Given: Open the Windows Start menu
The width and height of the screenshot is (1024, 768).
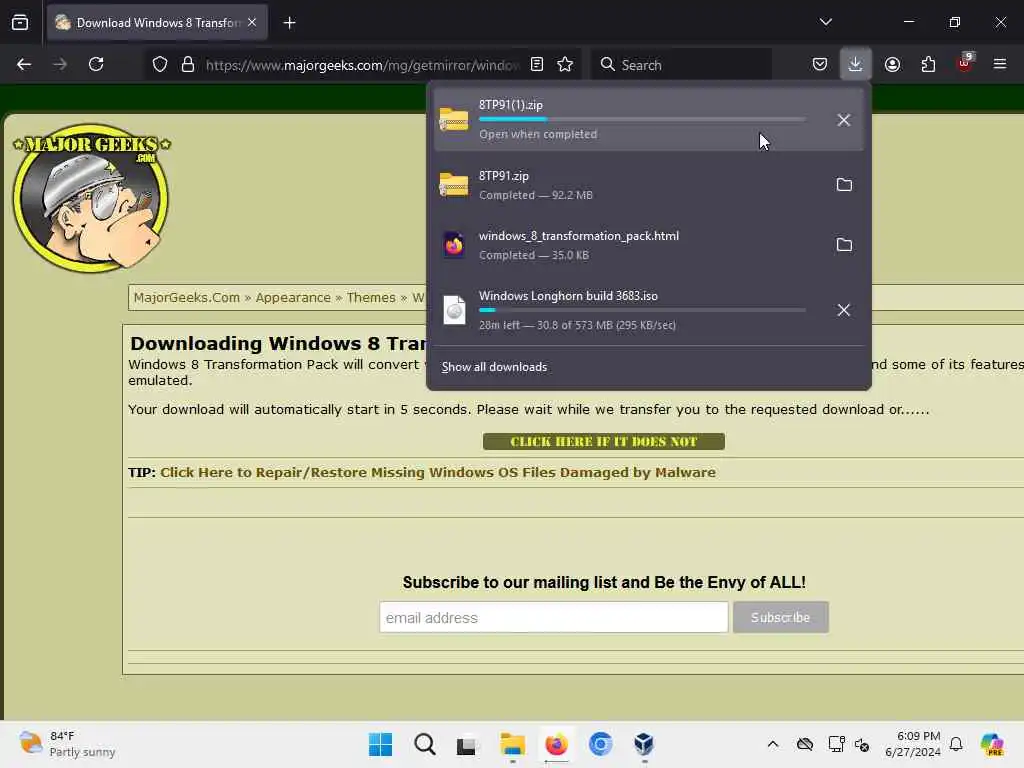Looking at the screenshot, I should click(x=380, y=744).
